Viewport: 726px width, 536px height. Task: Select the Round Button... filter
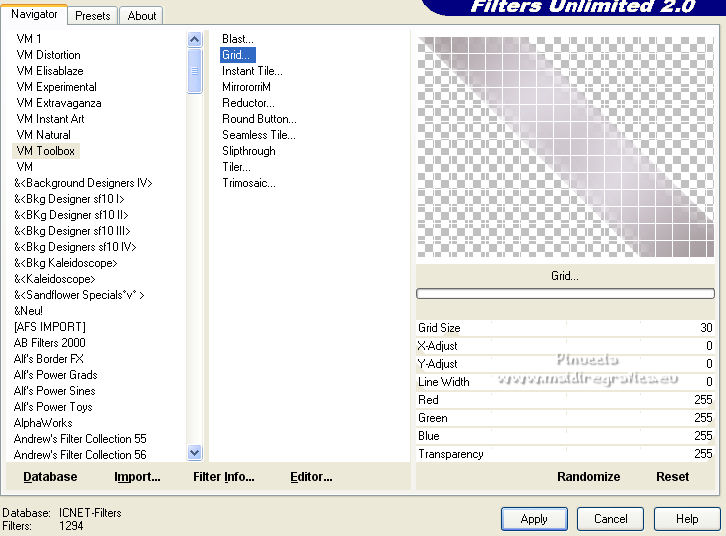259,119
